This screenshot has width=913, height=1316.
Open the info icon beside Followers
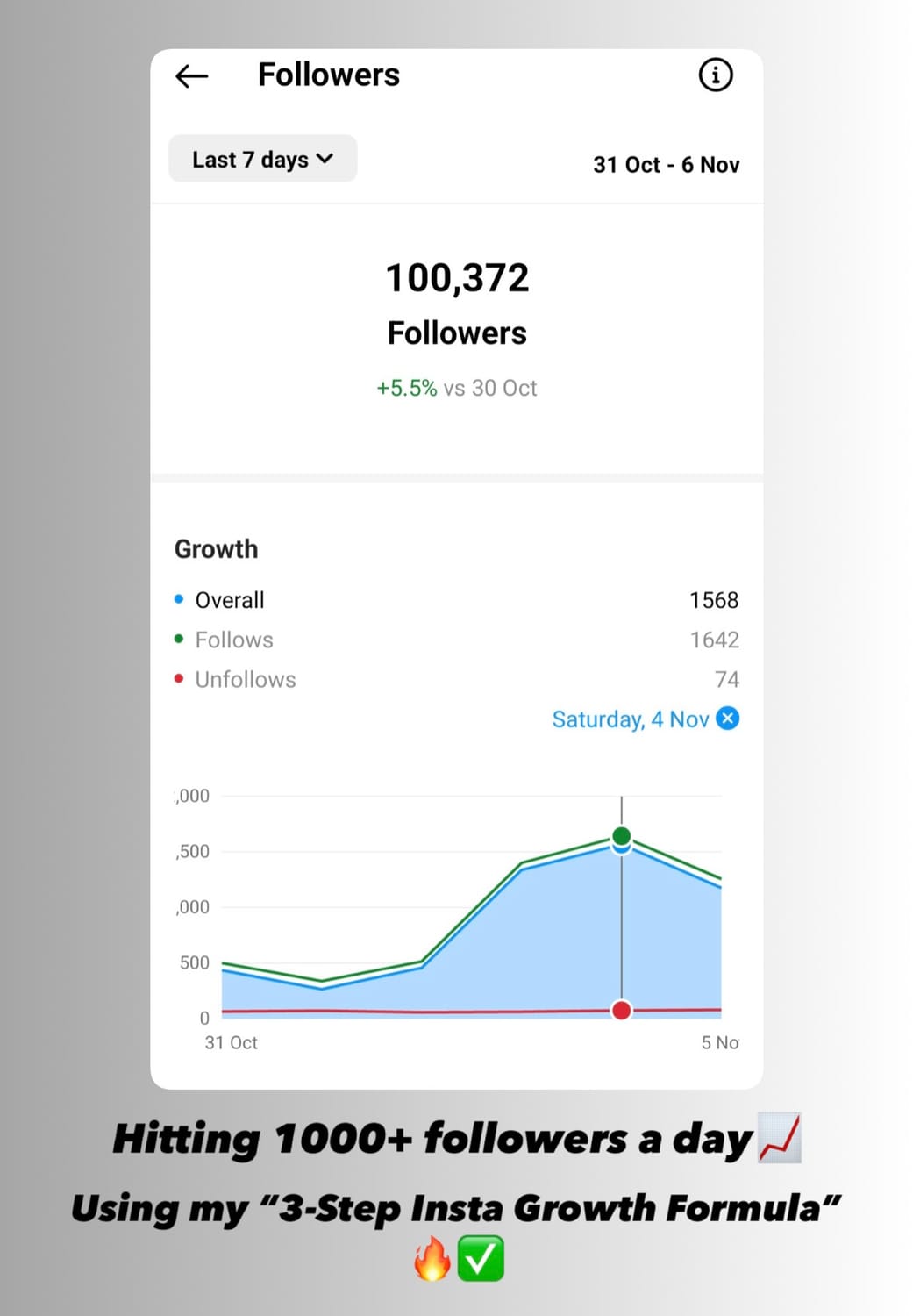pos(716,75)
